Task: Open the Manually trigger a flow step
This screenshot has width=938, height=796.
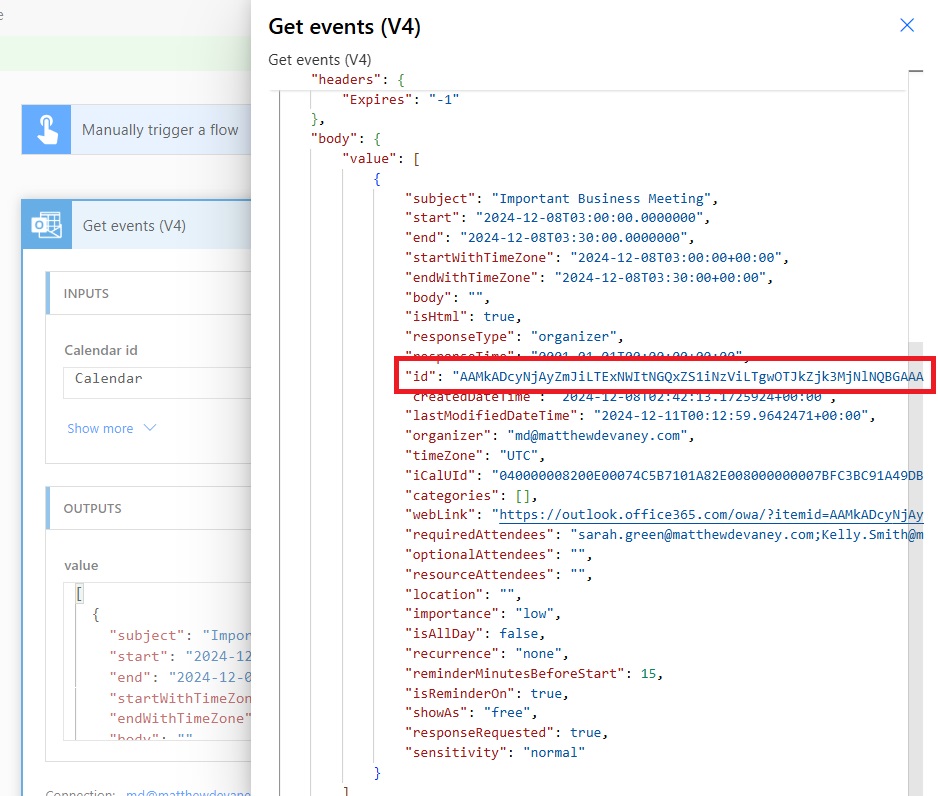Action: (x=160, y=130)
